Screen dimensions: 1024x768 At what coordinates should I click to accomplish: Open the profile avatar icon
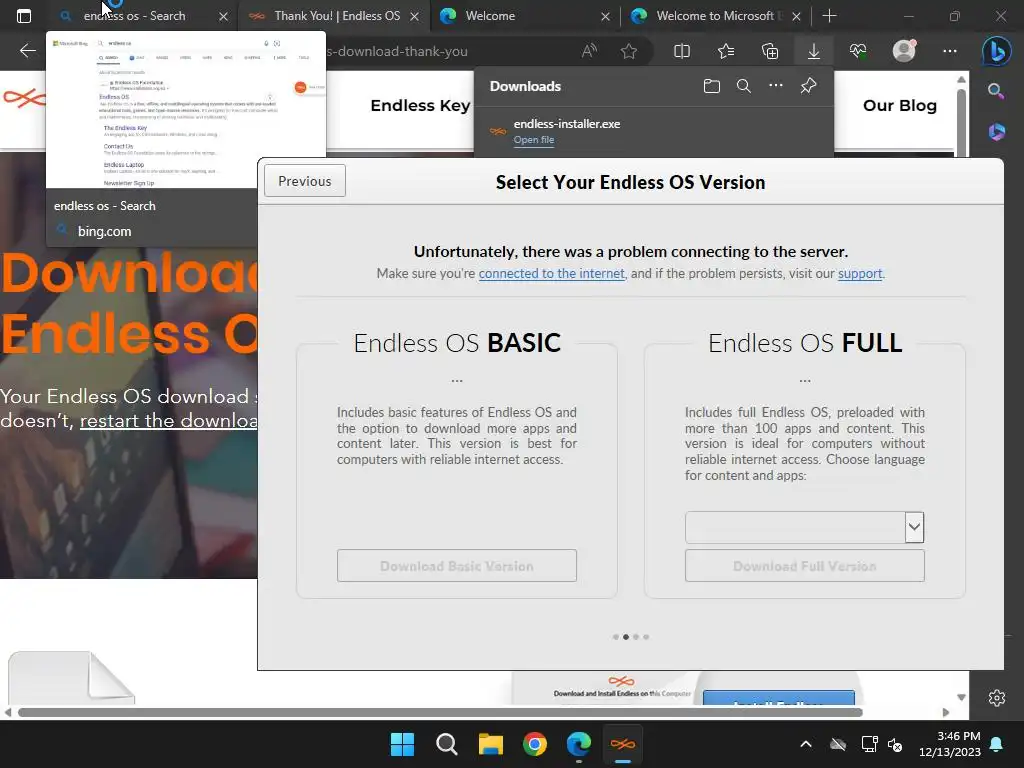point(904,51)
